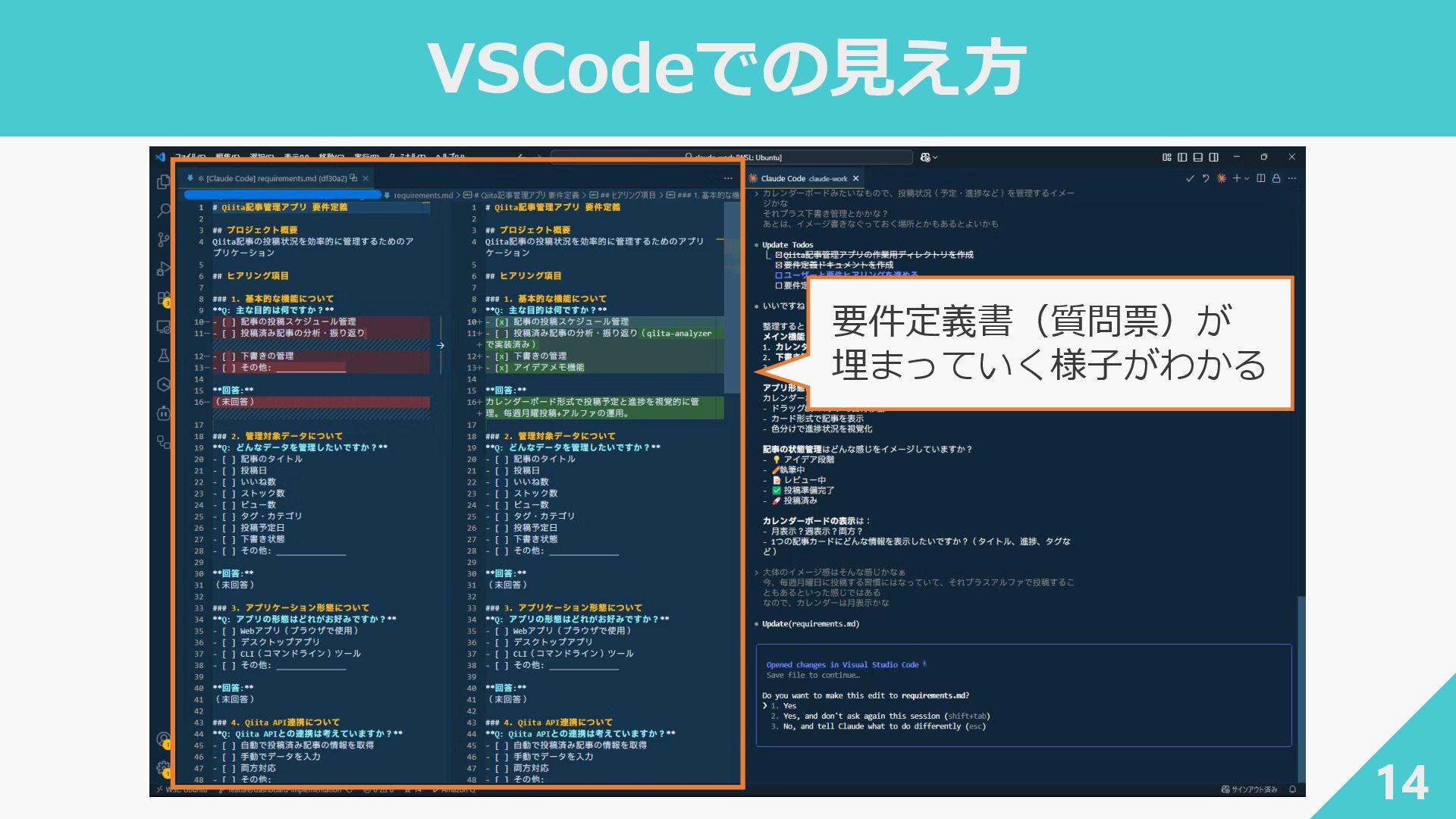The image size is (1456, 819).
Task: Click the command center search box
Action: click(732, 157)
